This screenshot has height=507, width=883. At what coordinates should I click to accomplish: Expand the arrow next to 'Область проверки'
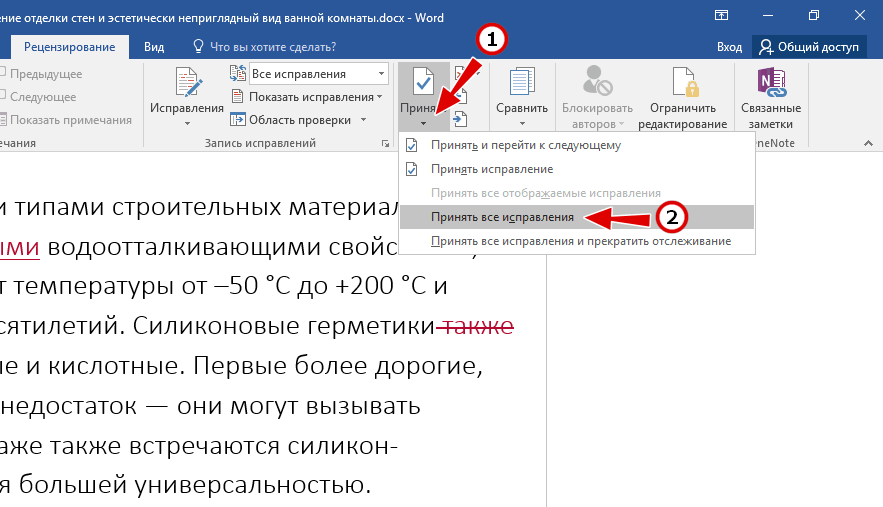click(363, 120)
